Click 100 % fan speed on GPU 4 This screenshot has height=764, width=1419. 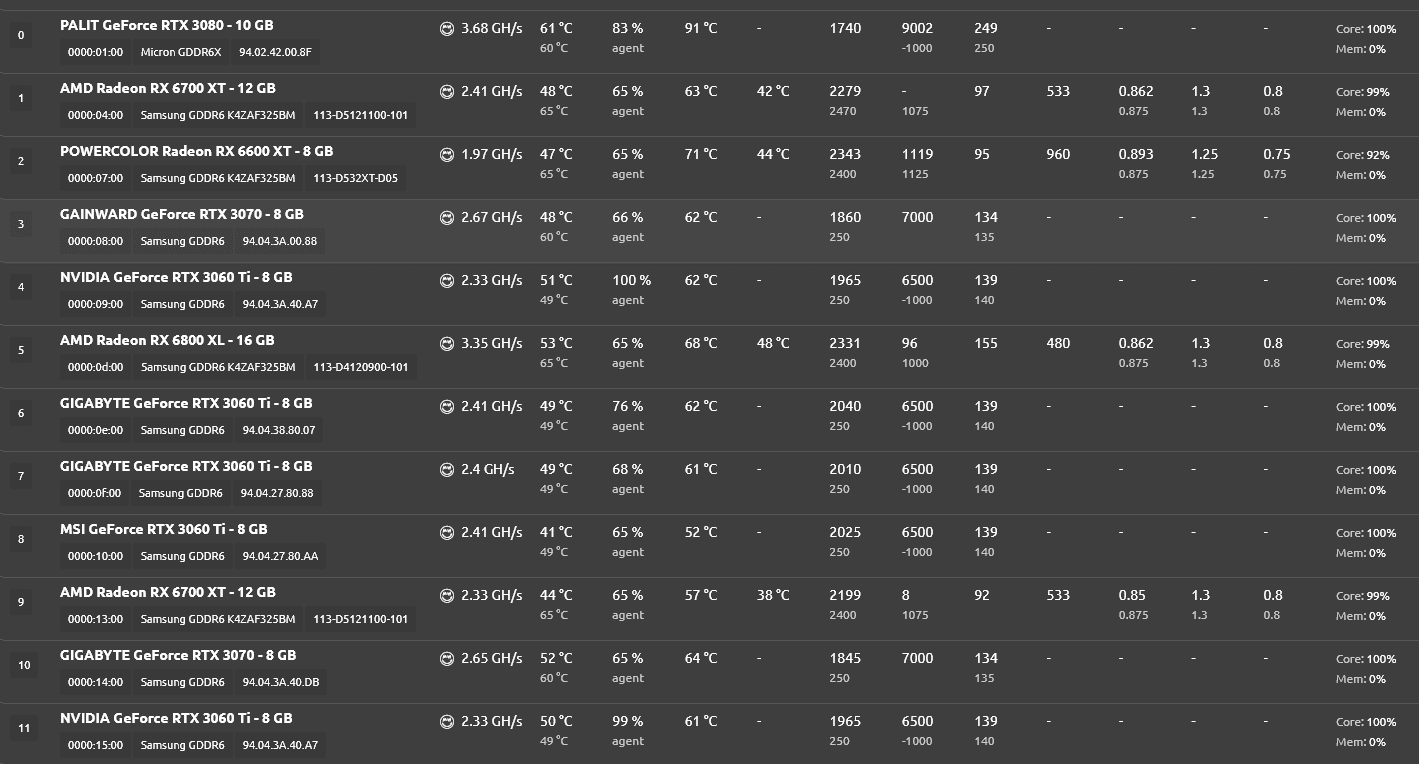click(x=632, y=280)
